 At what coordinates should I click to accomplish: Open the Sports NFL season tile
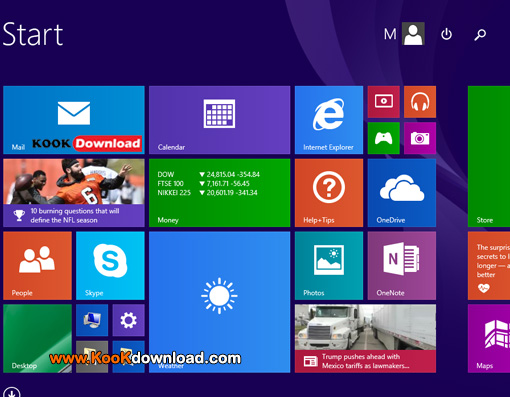[74, 193]
